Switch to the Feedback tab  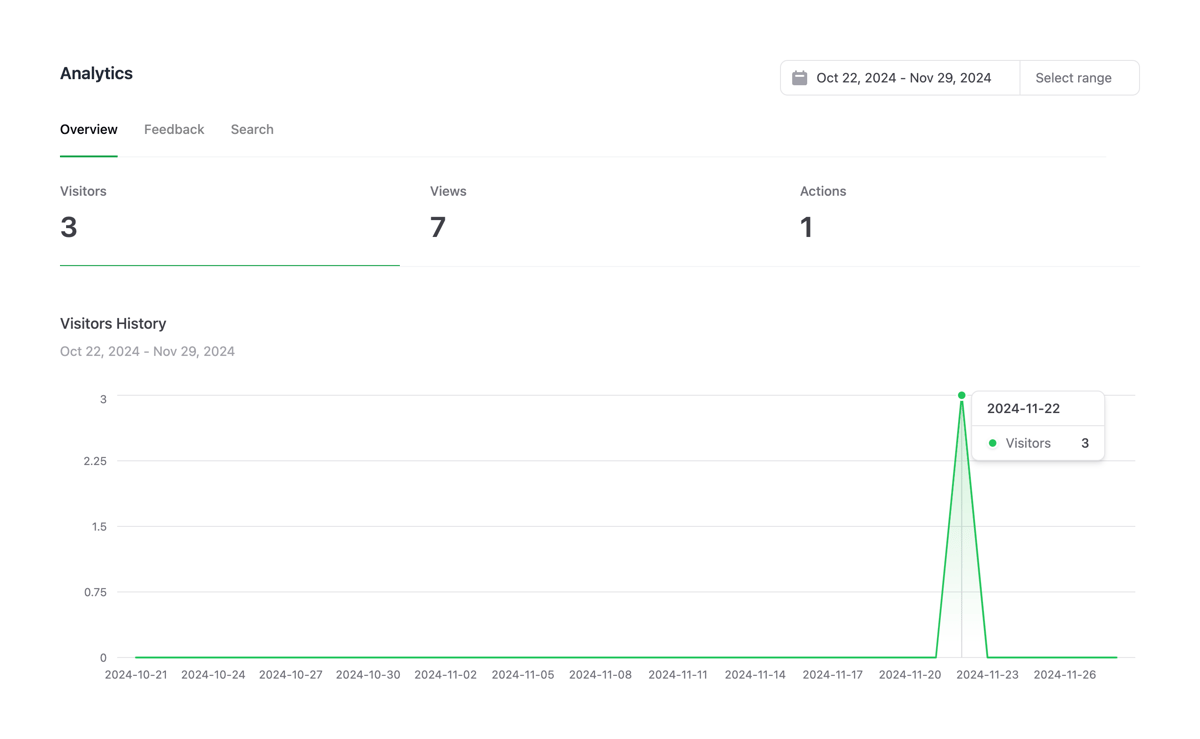[174, 129]
